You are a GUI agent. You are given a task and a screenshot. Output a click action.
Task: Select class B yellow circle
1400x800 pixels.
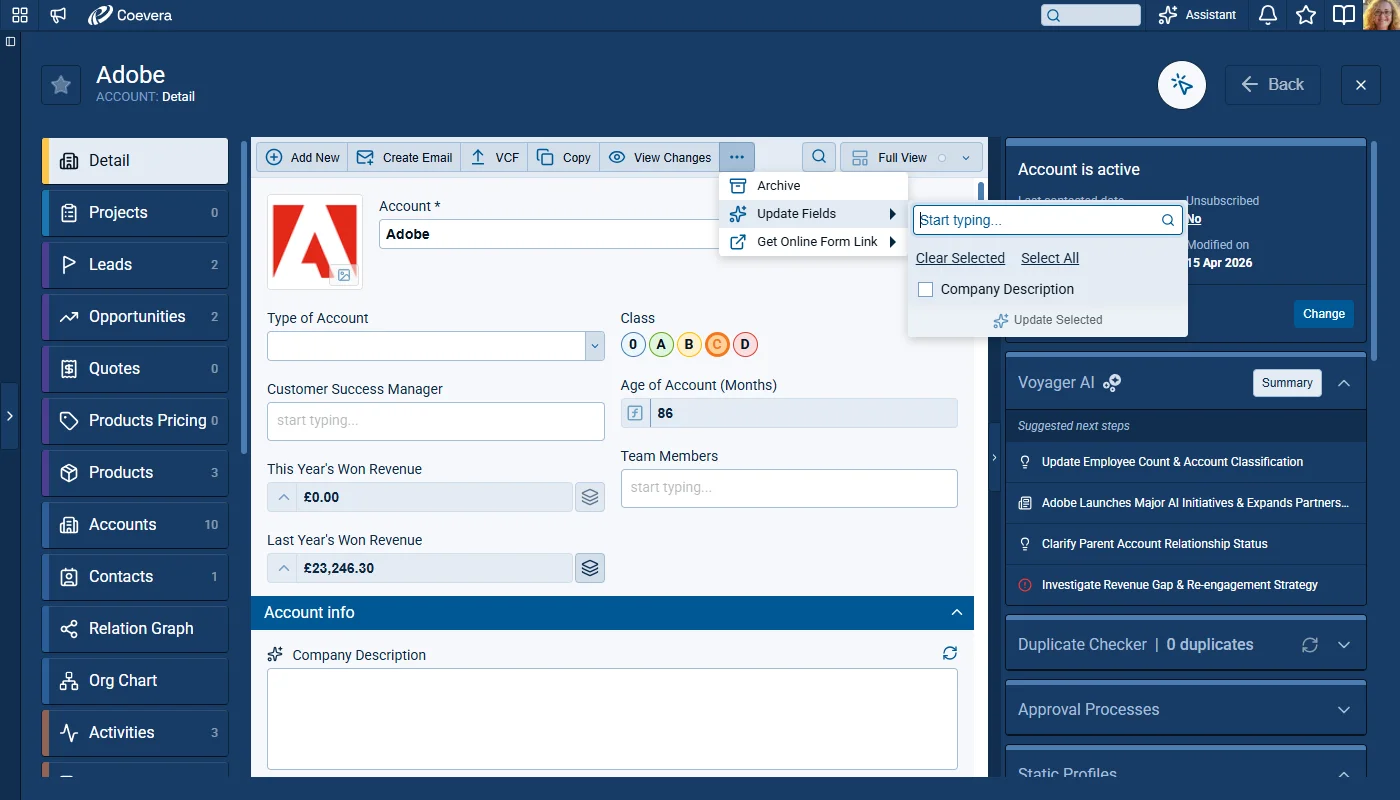tap(689, 345)
